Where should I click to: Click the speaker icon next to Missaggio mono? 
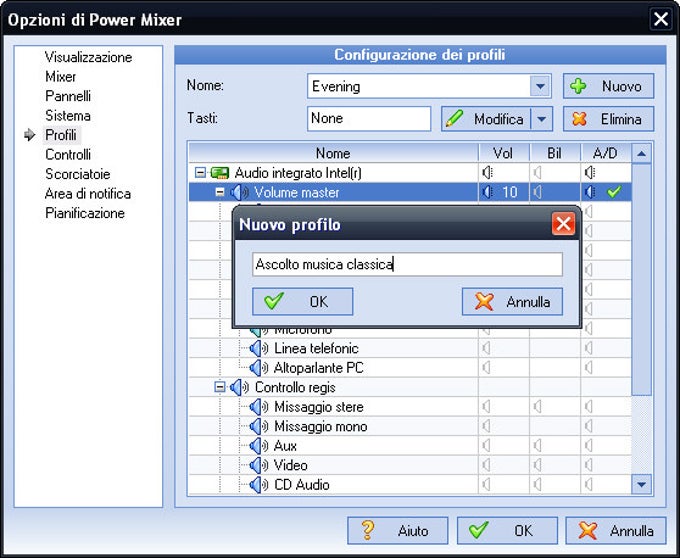point(259,426)
